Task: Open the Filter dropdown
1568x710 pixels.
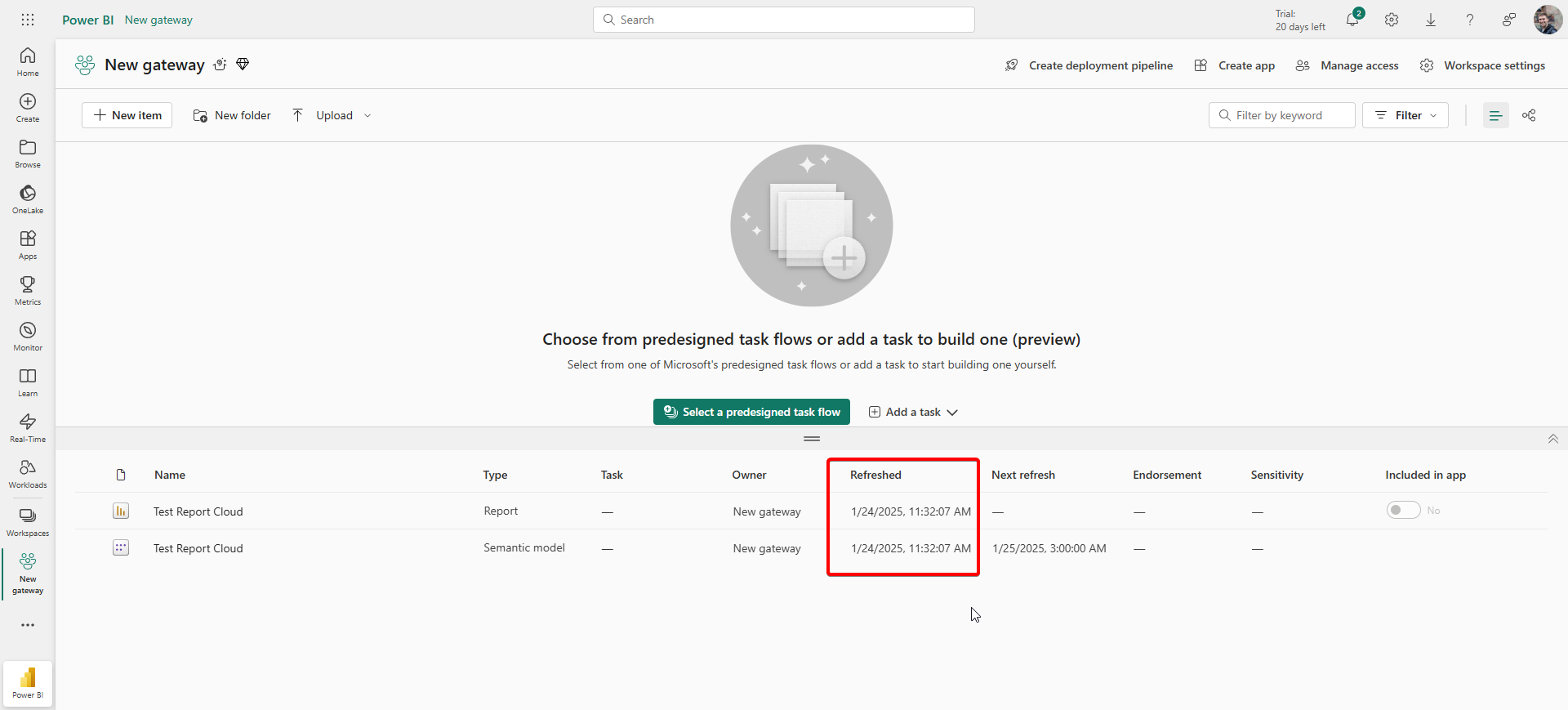Action: 1405,115
